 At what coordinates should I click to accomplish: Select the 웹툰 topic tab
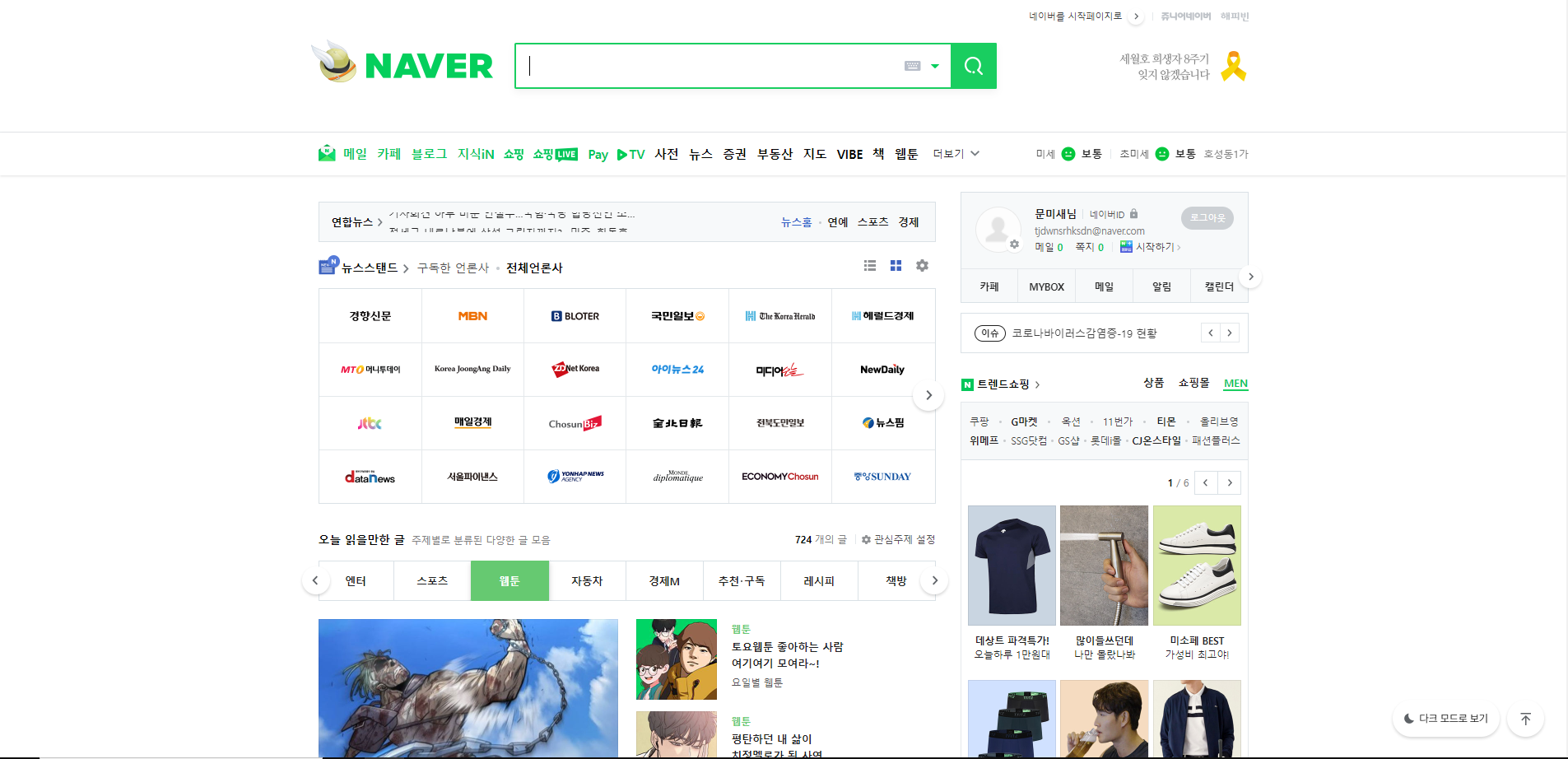[509, 580]
